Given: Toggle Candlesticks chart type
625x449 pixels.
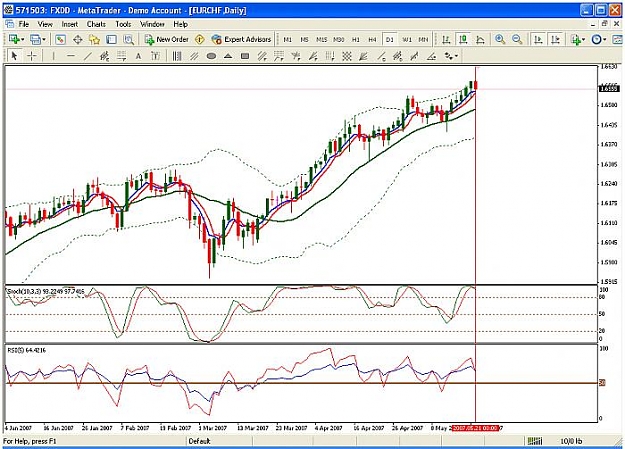Looking at the screenshot, I should [463, 39].
